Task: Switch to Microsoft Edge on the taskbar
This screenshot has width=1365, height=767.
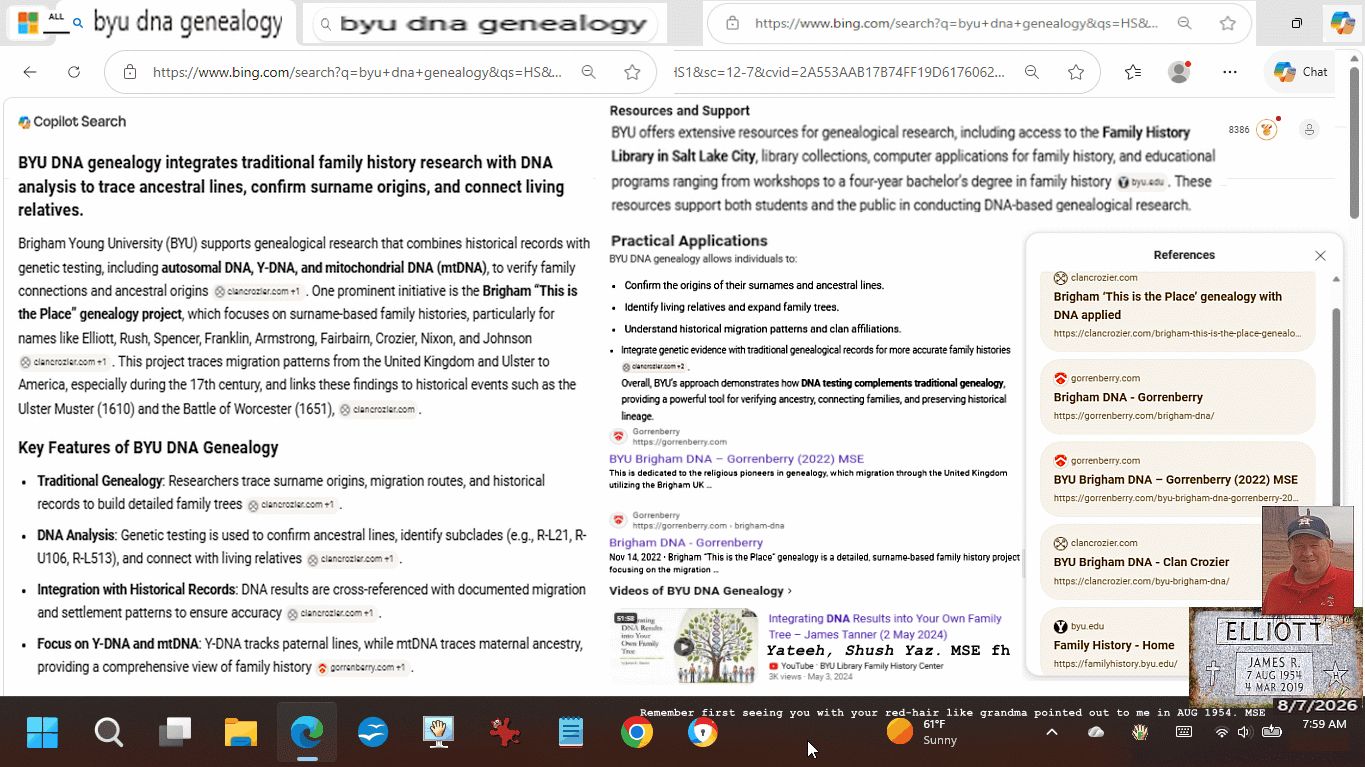Action: point(307,733)
